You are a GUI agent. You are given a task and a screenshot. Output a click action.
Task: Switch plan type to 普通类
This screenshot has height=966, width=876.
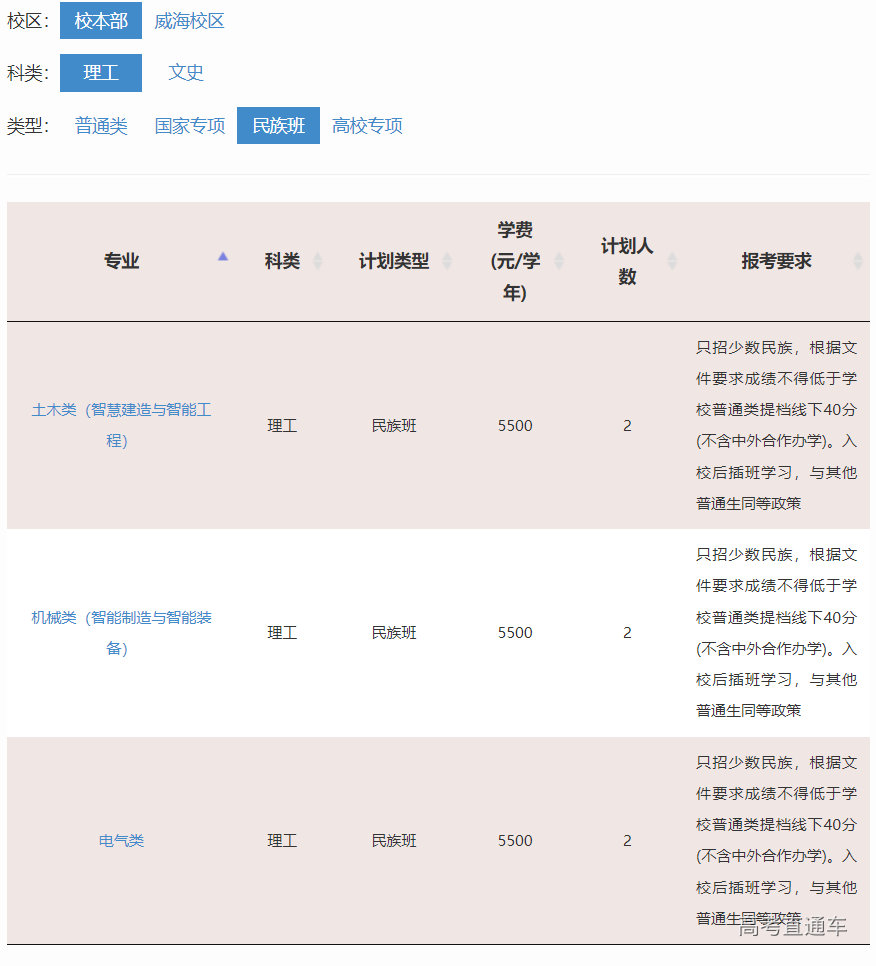pyautogui.click(x=100, y=125)
